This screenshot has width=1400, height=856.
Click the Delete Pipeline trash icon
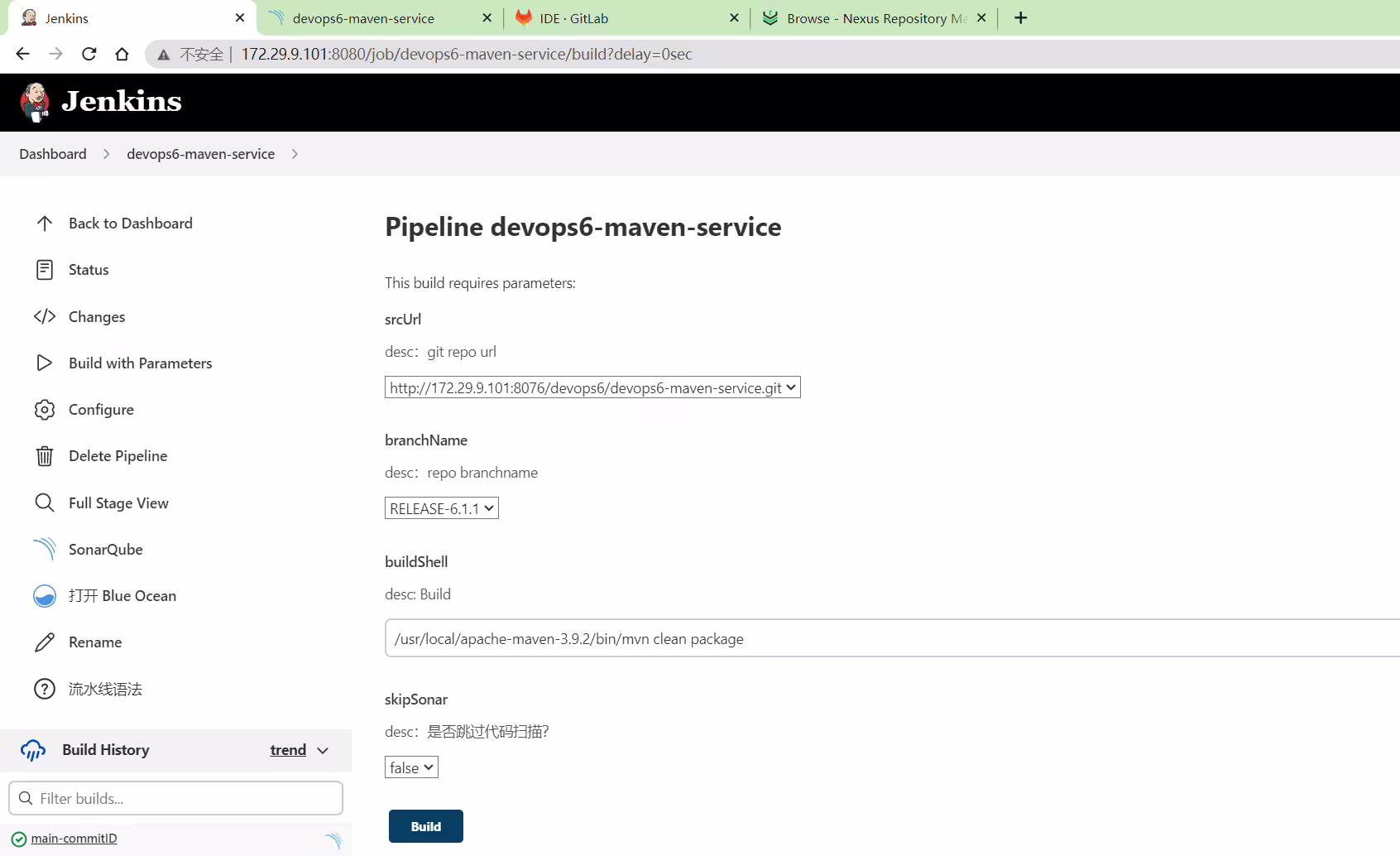click(x=45, y=456)
